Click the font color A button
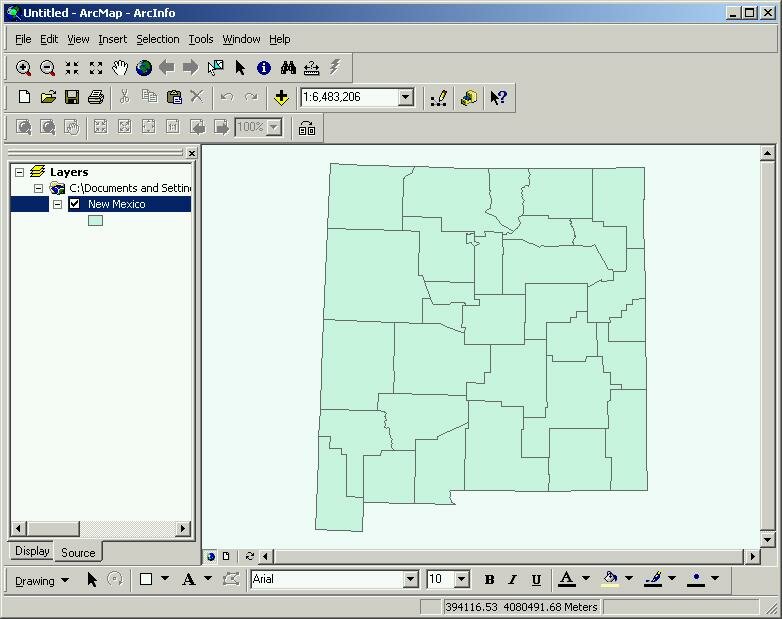782x619 pixels. (567, 579)
